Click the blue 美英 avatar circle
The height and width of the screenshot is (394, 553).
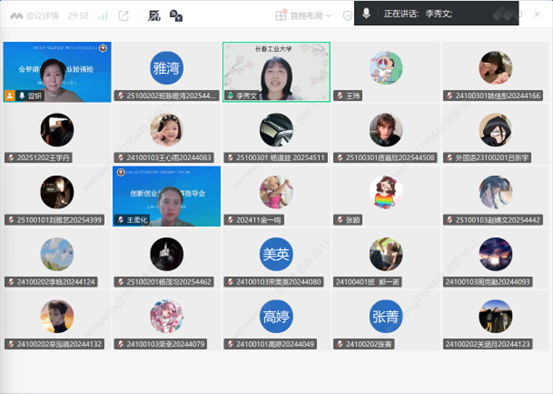(276, 254)
